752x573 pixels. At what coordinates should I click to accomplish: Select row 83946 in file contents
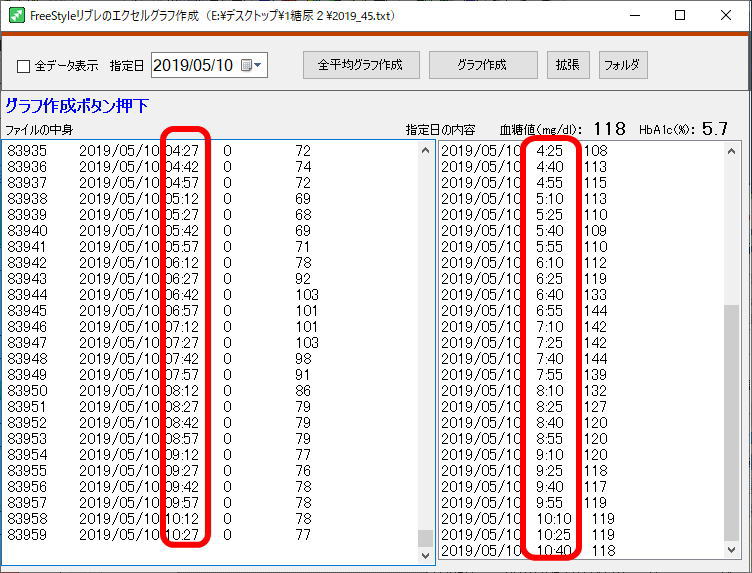[x=163, y=327]
